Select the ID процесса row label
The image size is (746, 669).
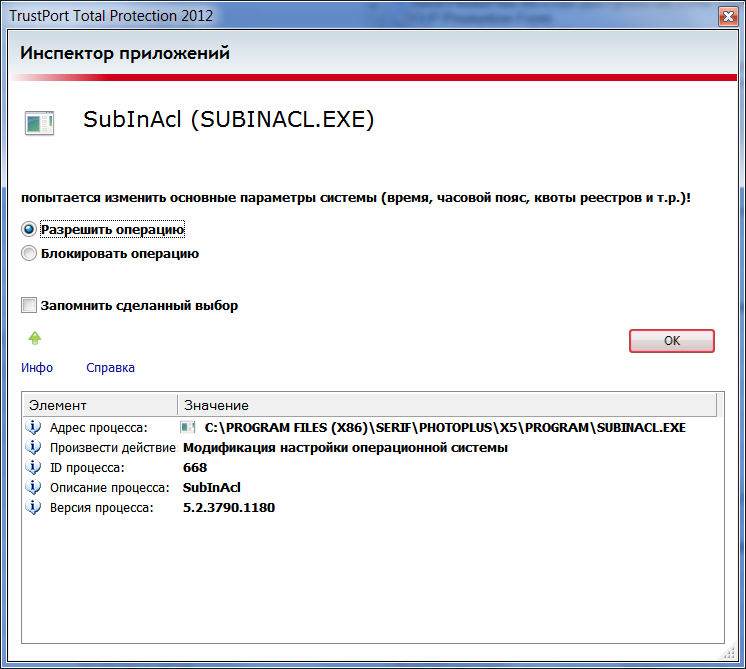[87, 467]
